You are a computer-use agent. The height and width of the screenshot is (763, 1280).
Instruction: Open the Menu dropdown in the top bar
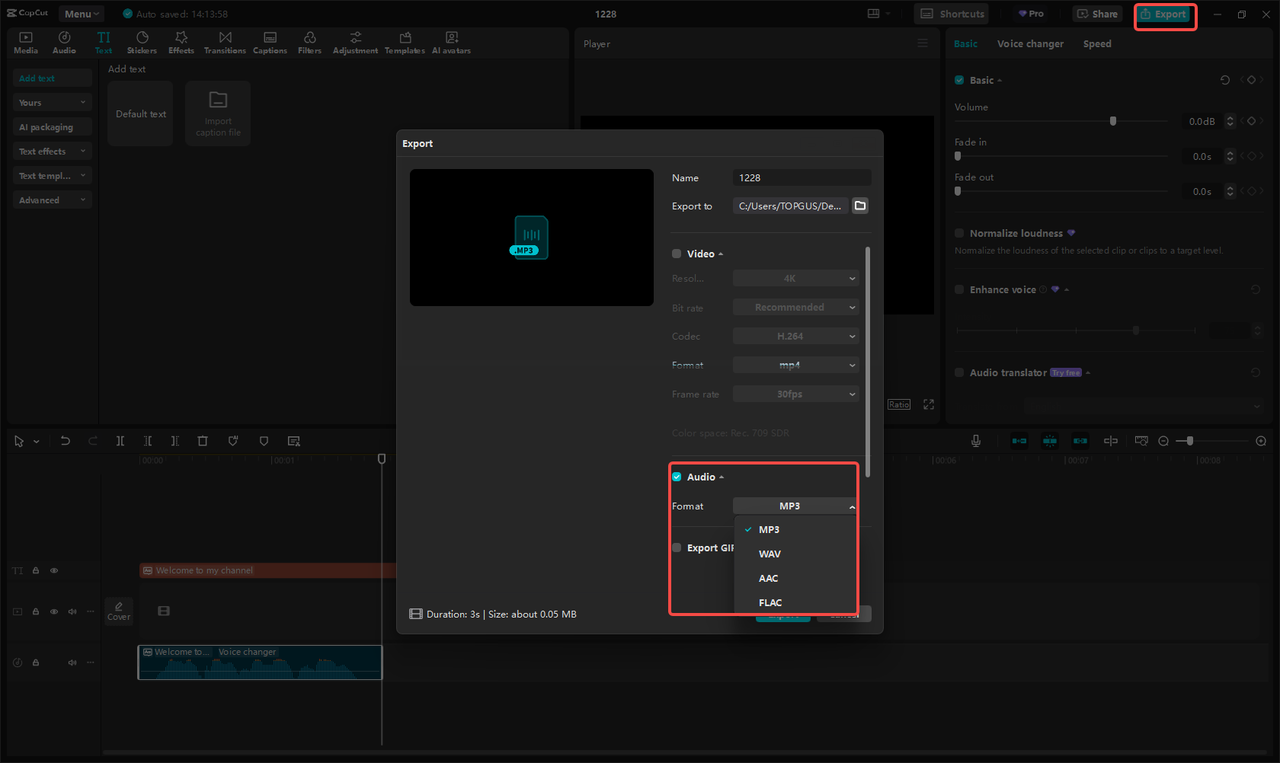80,13
